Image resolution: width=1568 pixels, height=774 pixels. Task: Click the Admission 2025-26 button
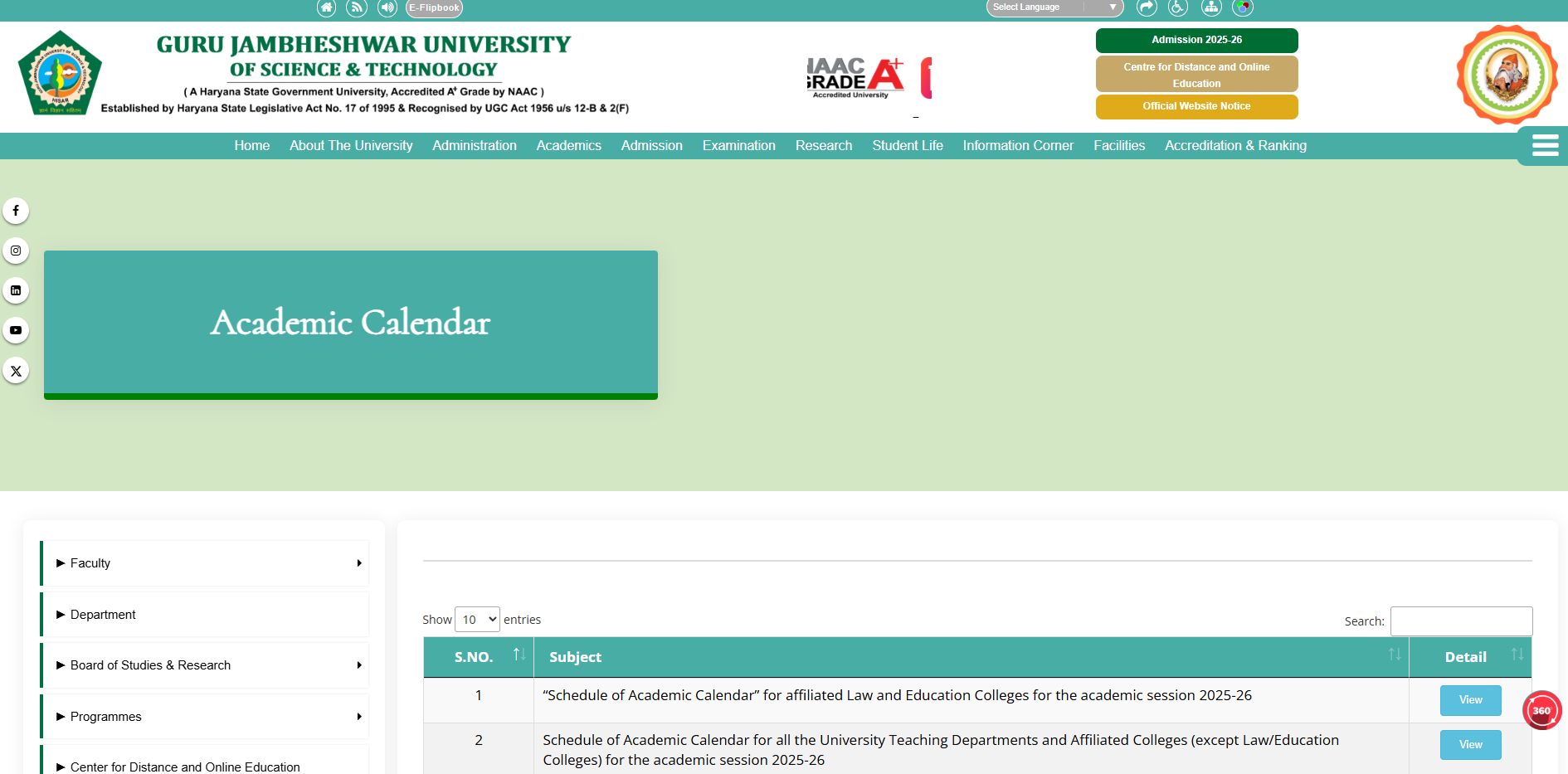pos(1196,40)
